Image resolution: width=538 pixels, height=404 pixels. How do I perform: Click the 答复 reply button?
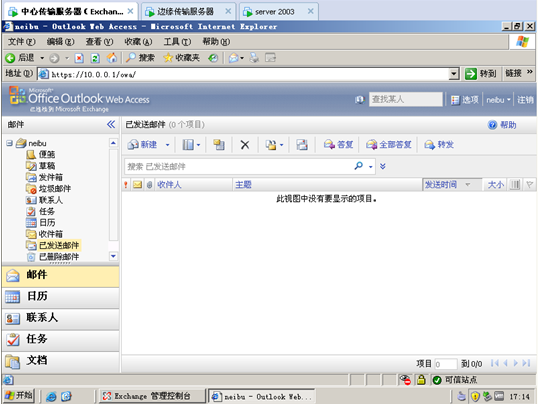[x=338, y=145]
